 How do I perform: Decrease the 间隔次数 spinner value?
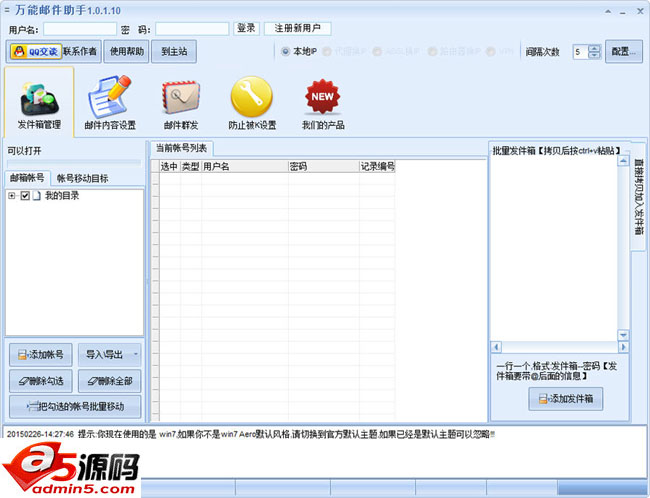coord(594,55)
